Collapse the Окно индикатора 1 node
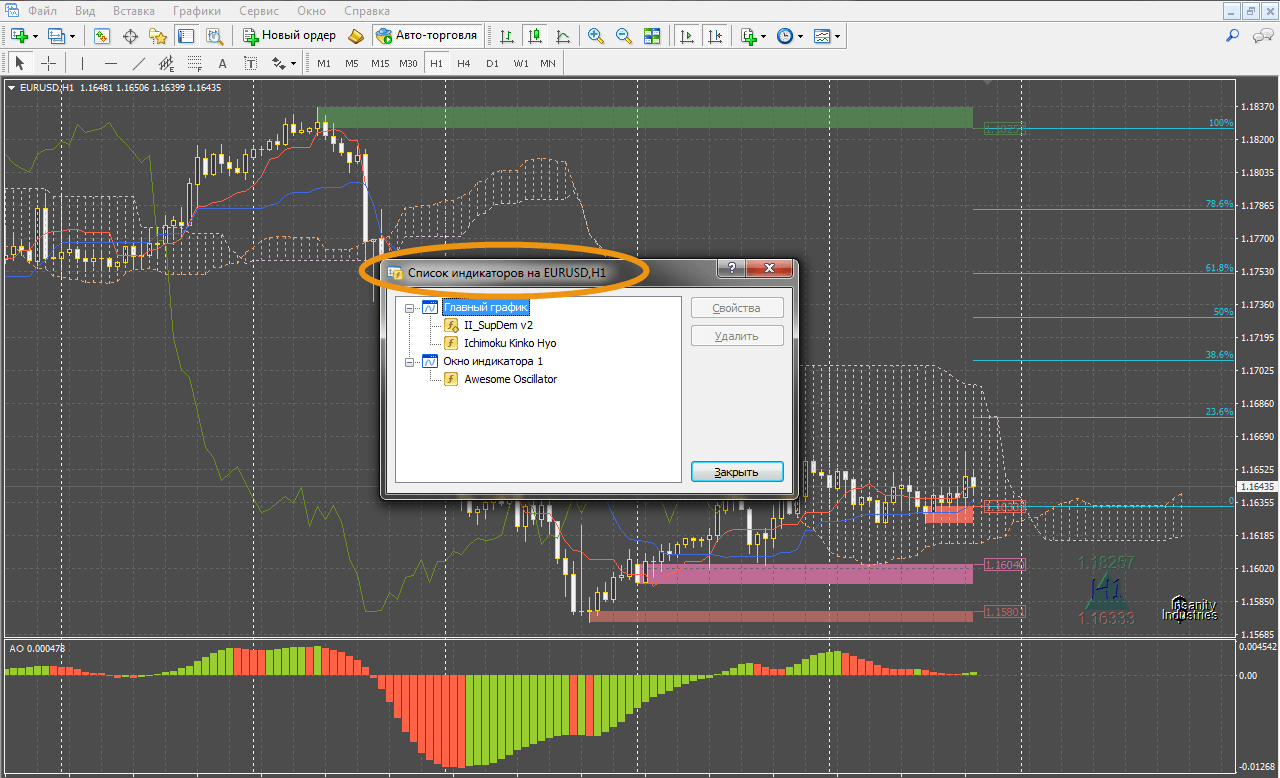 [x=409, y=362]
